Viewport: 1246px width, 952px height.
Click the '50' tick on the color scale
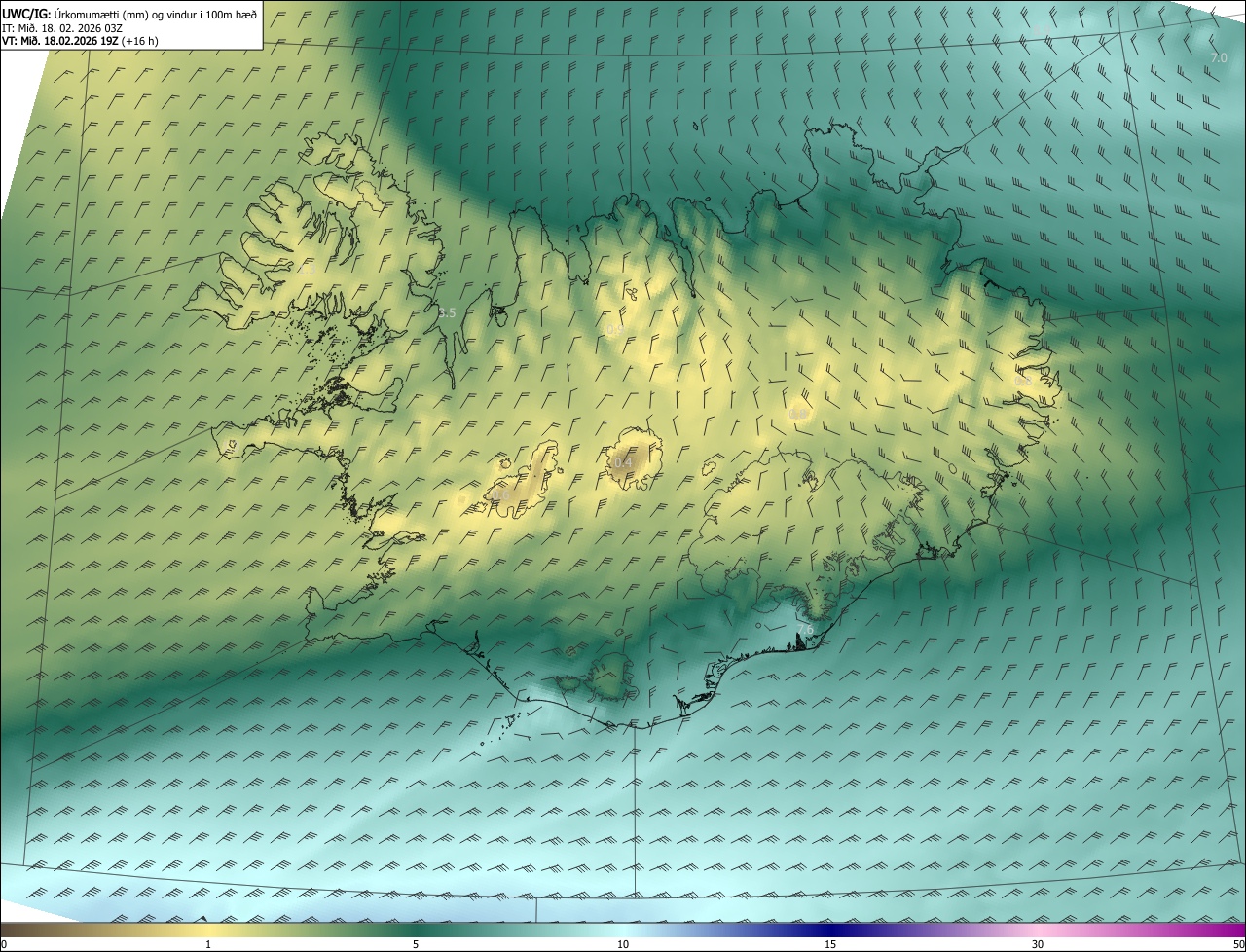[1238, 944]
